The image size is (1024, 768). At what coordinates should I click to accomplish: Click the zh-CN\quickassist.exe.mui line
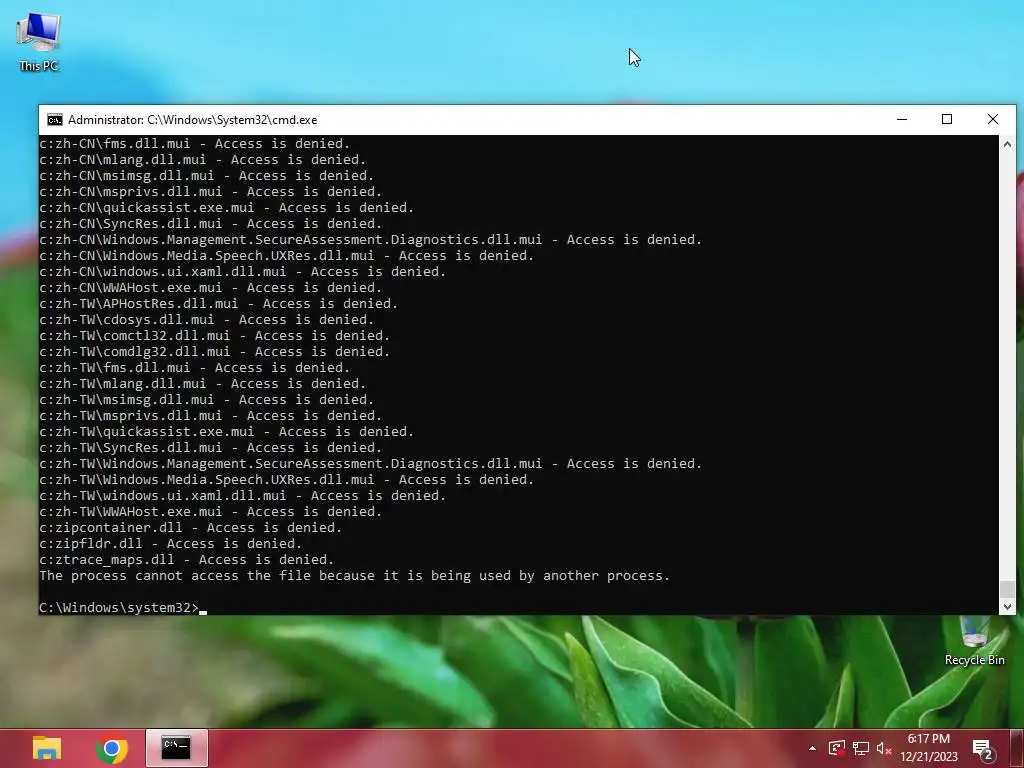(x=227, y=208)
